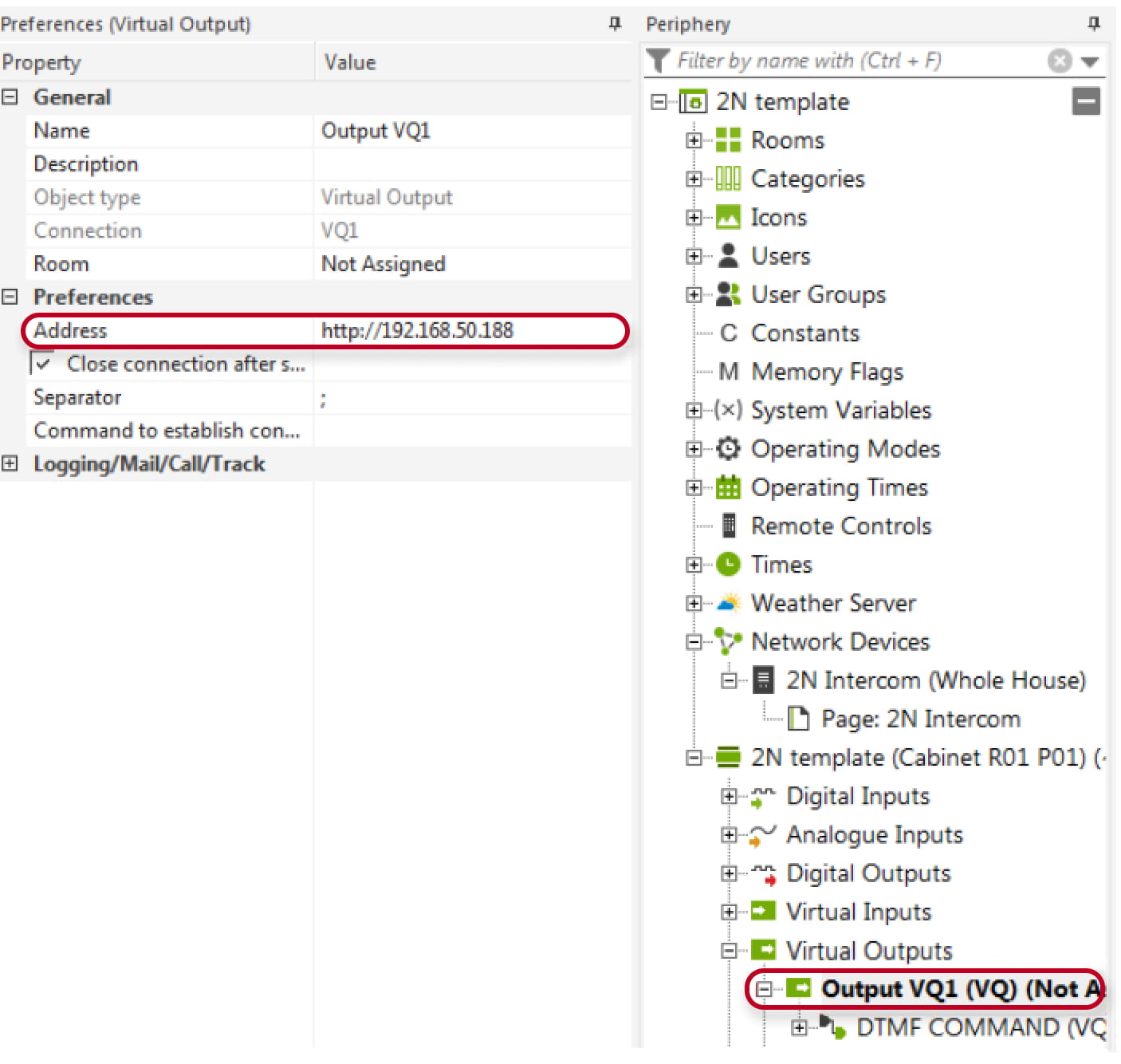Pin the Periphery panel
This screenshot has width=1121, height=1064.
(1094, 23)
